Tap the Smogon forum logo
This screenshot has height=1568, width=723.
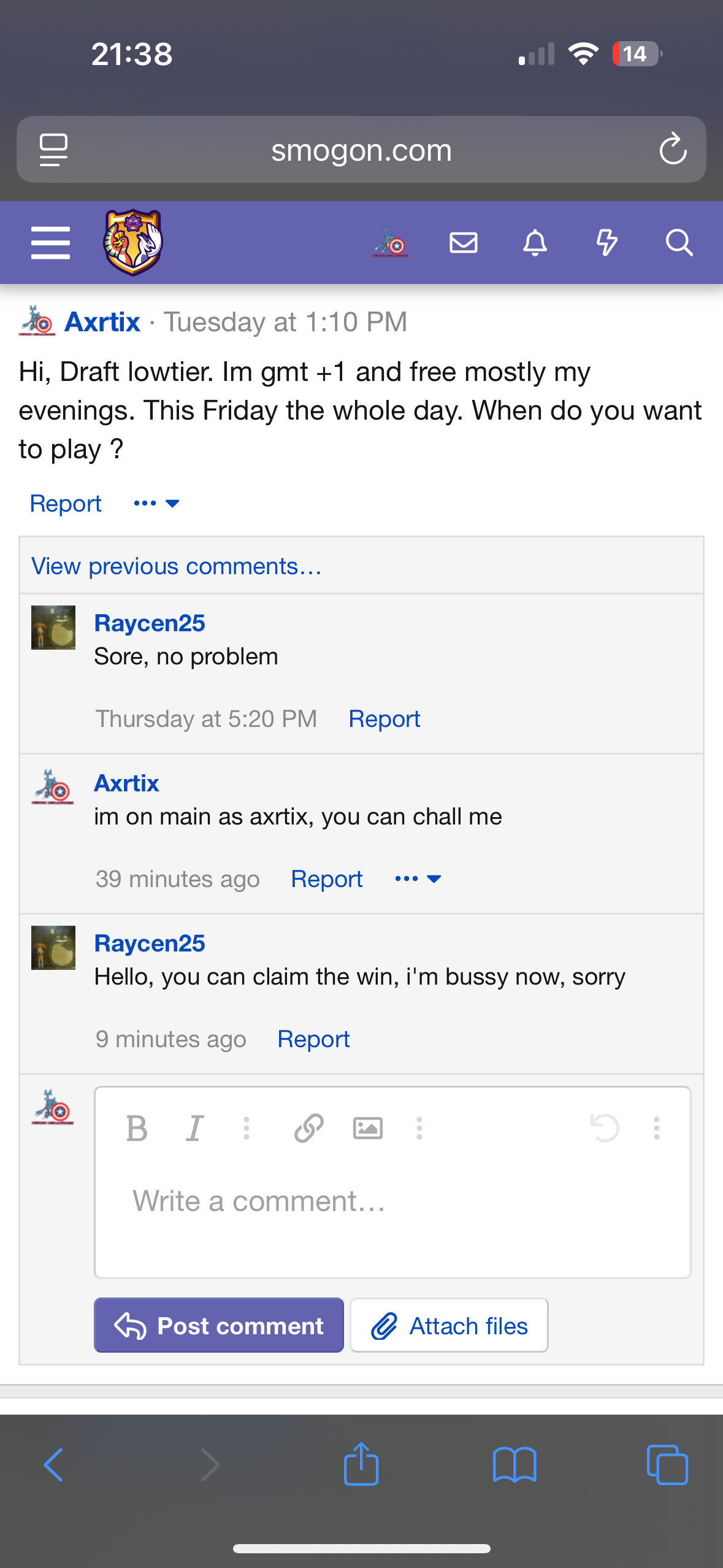[132, 242]
